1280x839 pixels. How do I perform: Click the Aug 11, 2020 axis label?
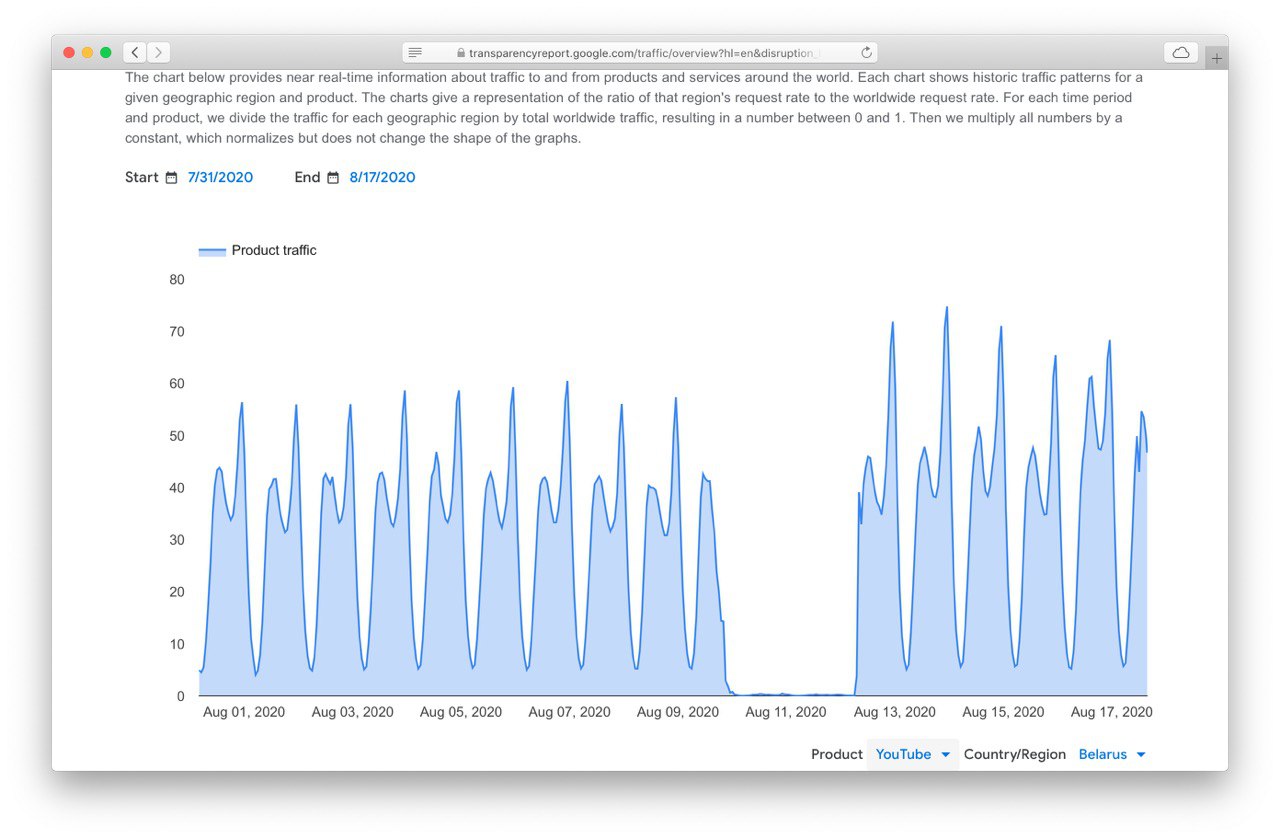pos(786,712)
